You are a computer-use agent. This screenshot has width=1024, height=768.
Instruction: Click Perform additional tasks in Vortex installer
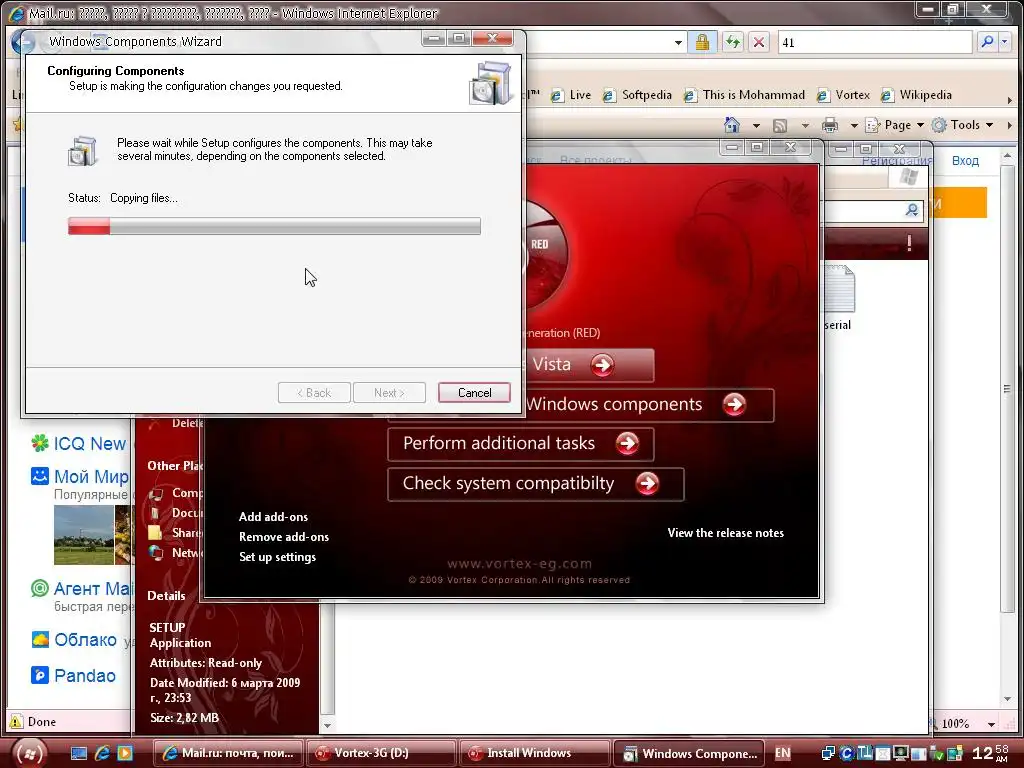520,443
